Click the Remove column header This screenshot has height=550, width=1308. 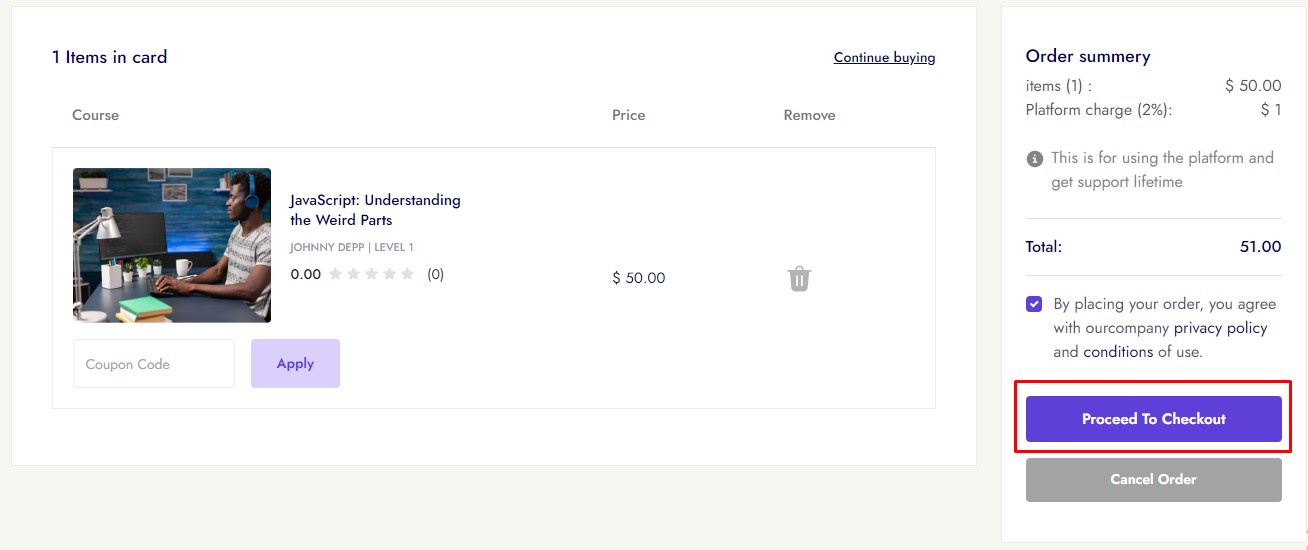(809, 115)
